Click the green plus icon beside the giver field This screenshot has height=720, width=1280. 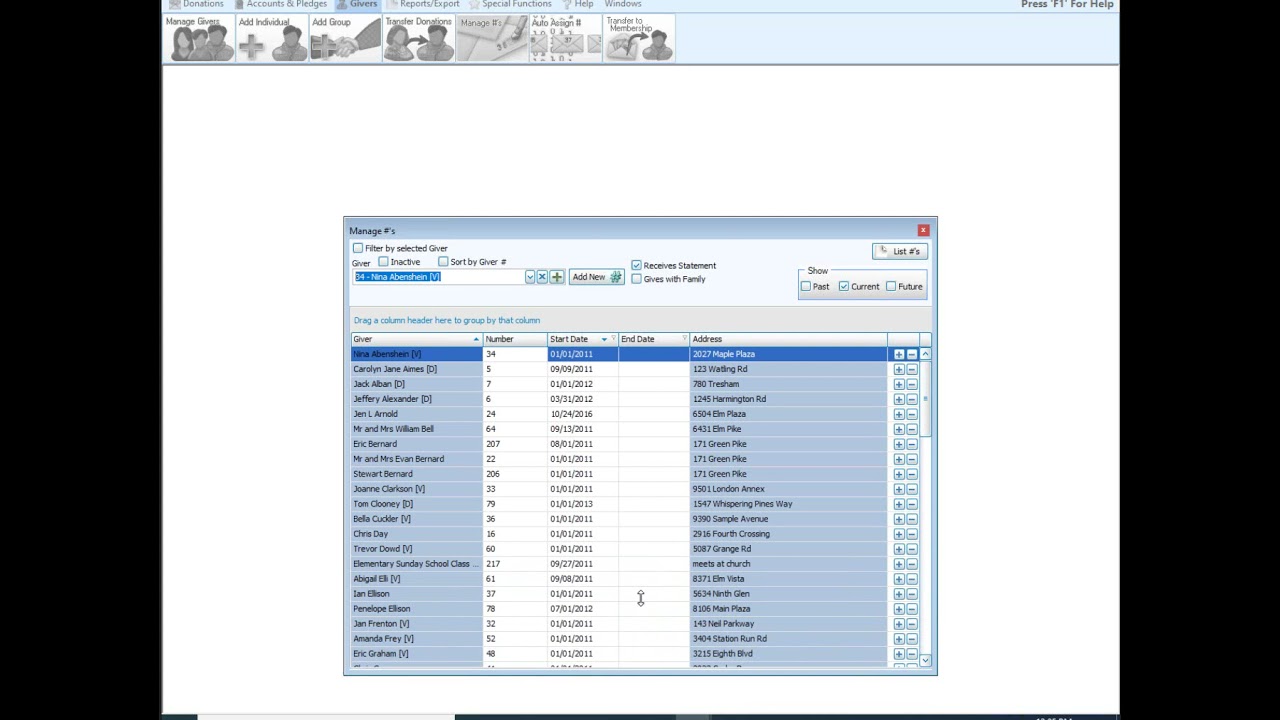(557, 276)
